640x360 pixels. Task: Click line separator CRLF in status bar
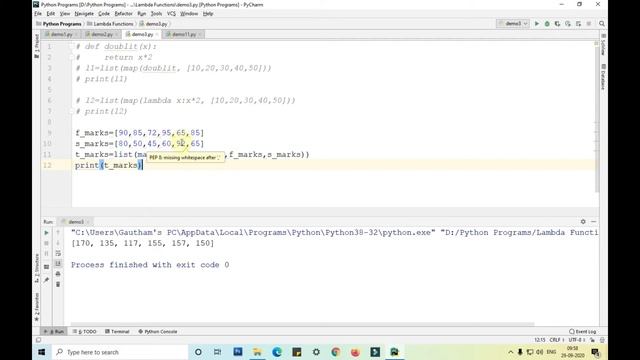tap(556, 340)
